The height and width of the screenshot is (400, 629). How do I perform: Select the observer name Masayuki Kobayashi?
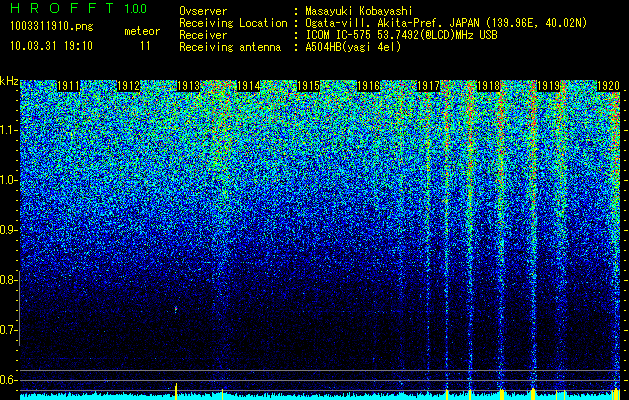pyautogui.click(x=358, y=11)
